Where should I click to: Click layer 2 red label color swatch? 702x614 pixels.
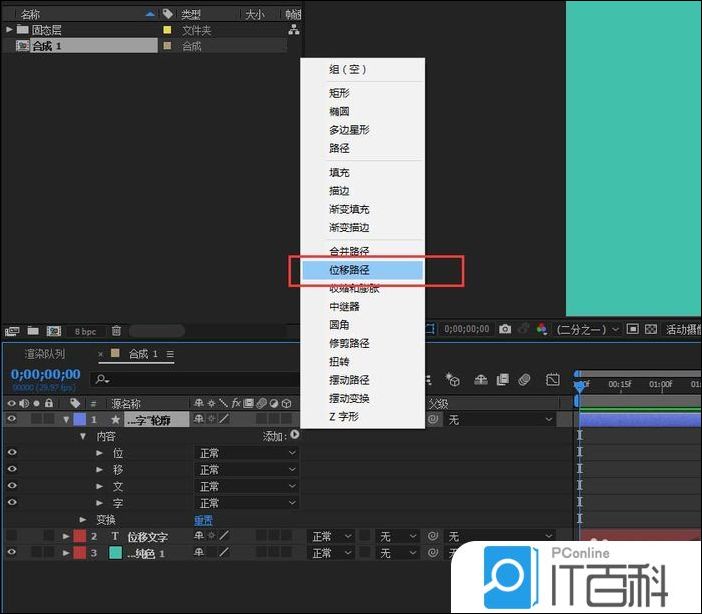coord(80,536)
